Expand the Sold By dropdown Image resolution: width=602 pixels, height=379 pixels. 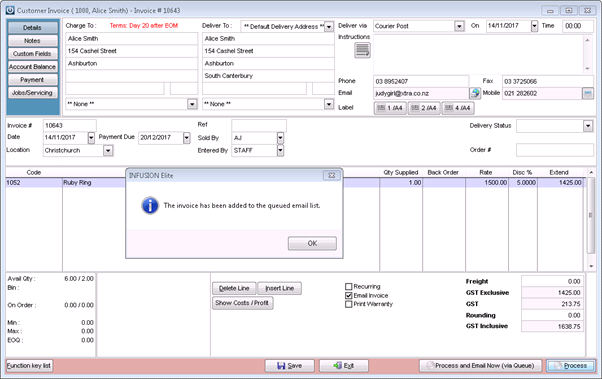pyautogui.click(x=280, y=138)
